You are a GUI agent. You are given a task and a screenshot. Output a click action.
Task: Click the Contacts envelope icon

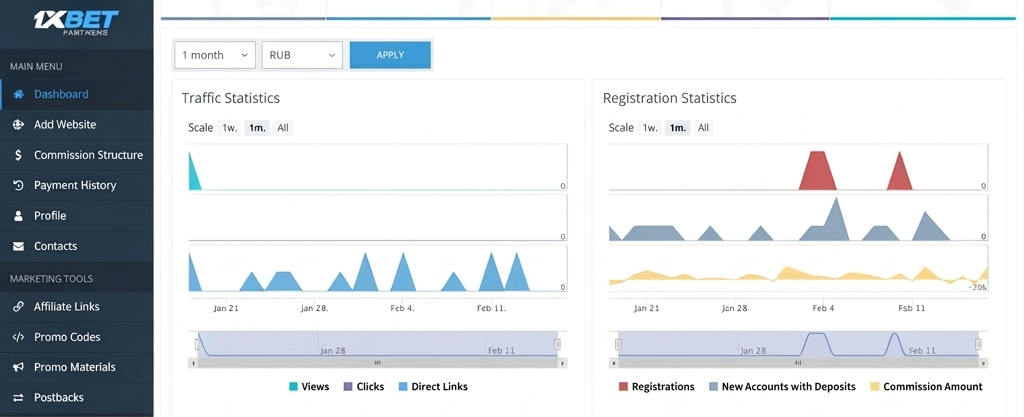click(19, 246)
